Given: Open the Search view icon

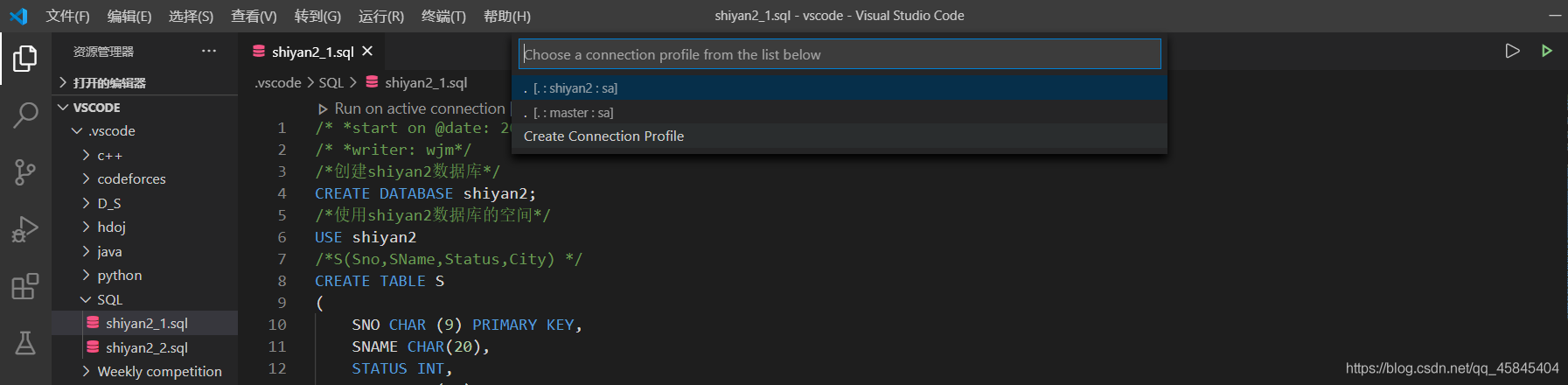Looking at the screenshot, I should [25, 115].
